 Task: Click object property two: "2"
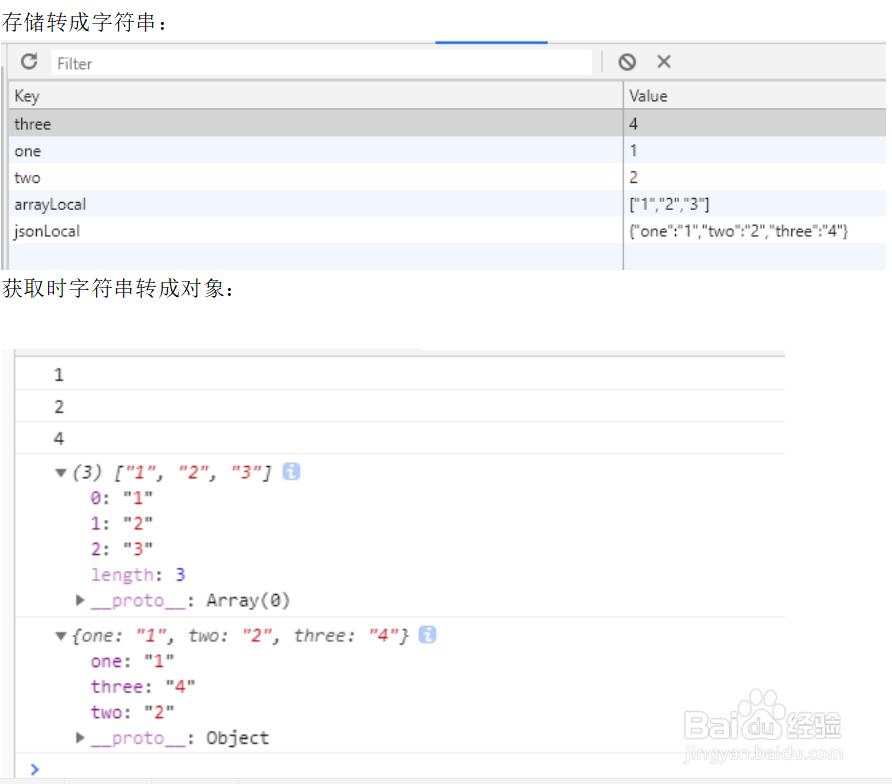pyautogui.click(x=132, y=712)
